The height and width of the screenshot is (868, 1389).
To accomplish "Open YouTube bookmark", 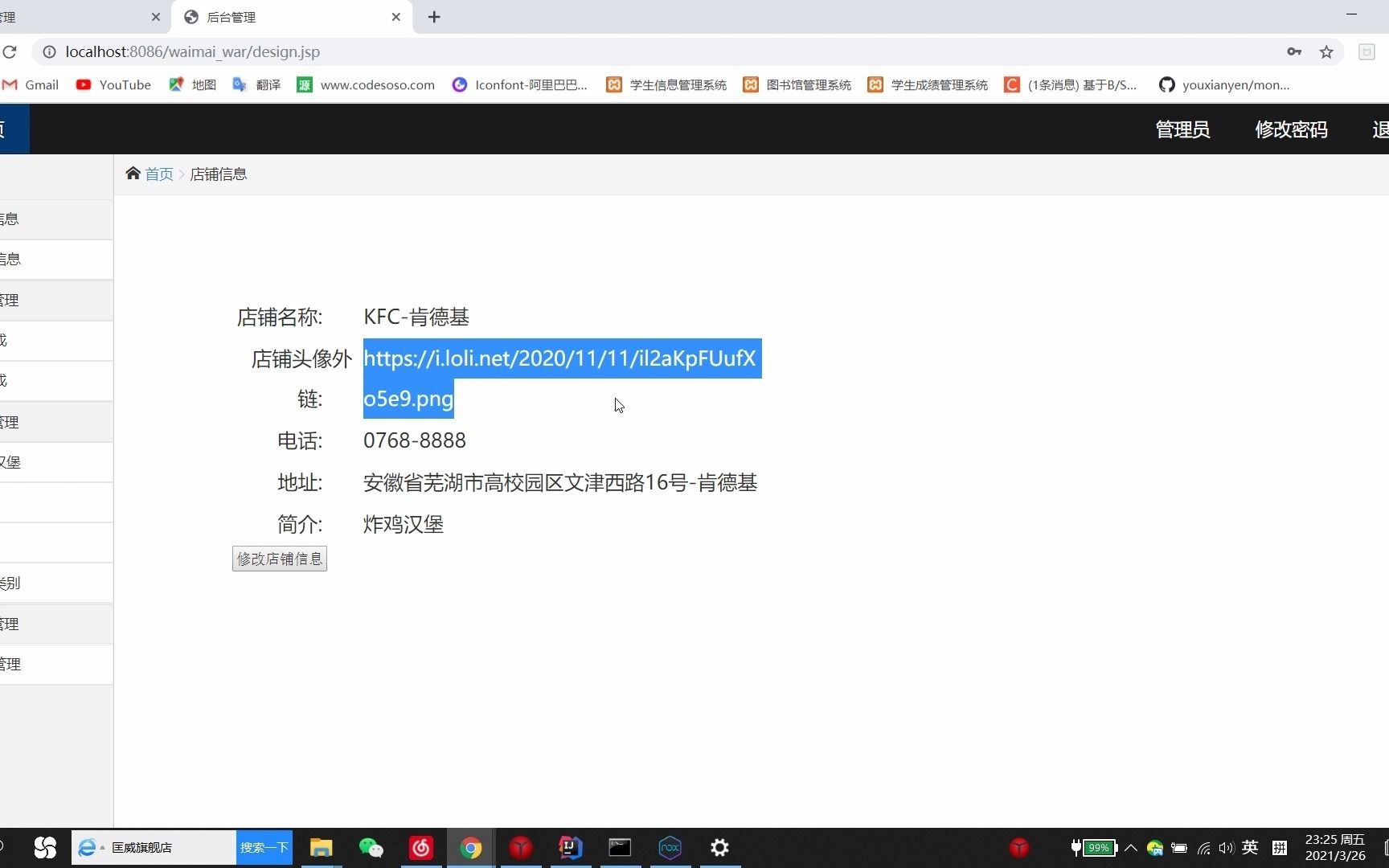I will tap(113, 85).
